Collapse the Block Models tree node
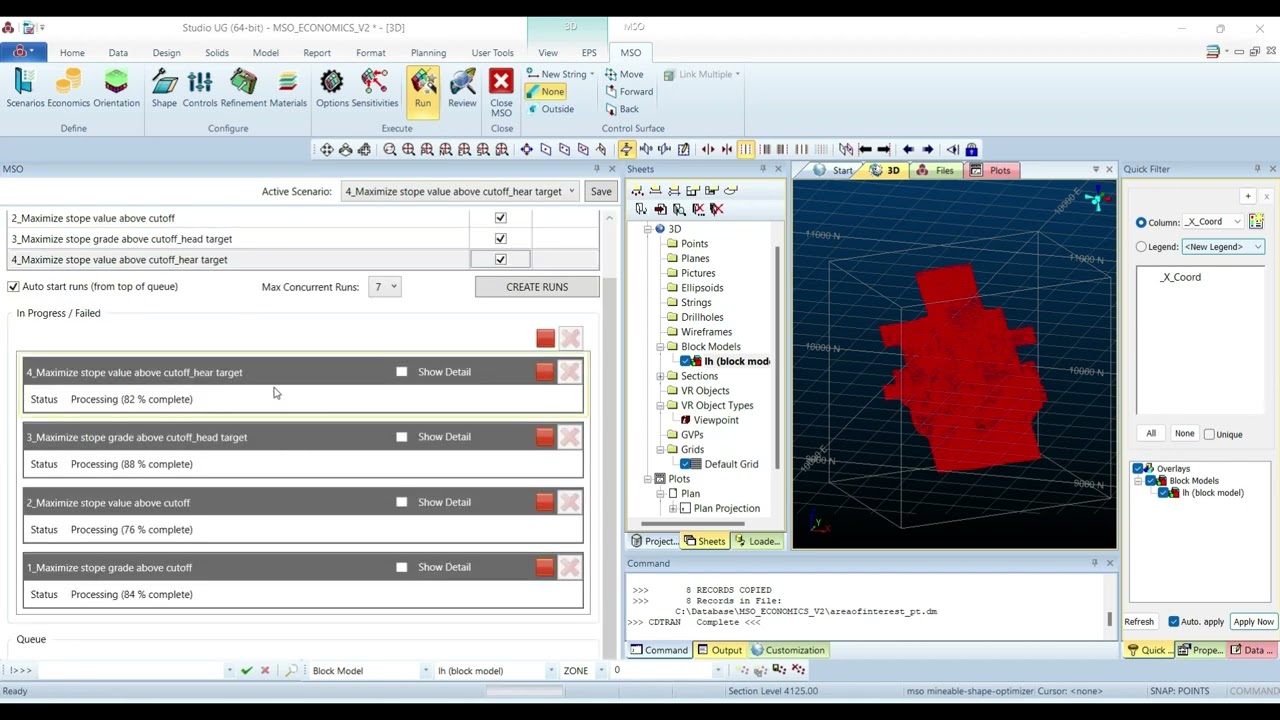The image size is (1280, 720). pos(660,347)
